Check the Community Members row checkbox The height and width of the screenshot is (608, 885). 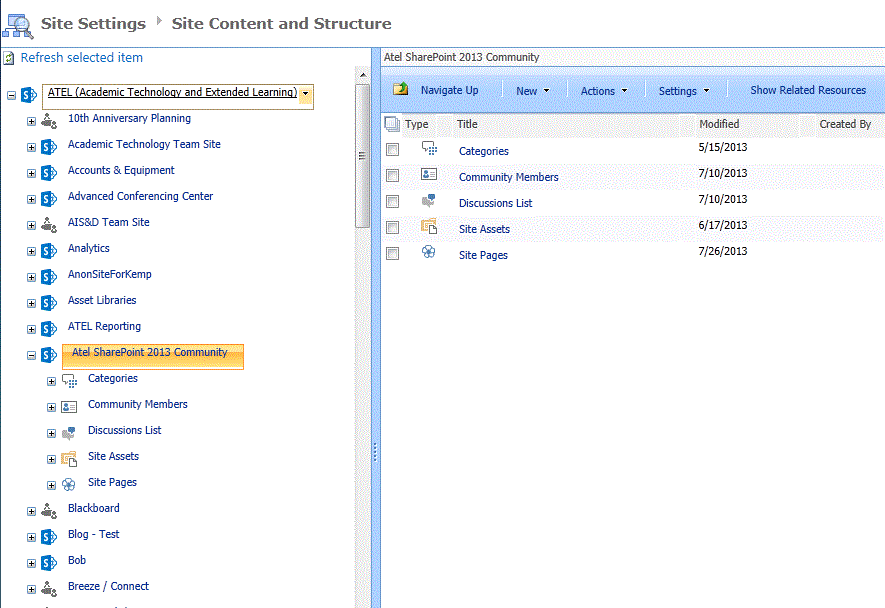coord(393,176)
